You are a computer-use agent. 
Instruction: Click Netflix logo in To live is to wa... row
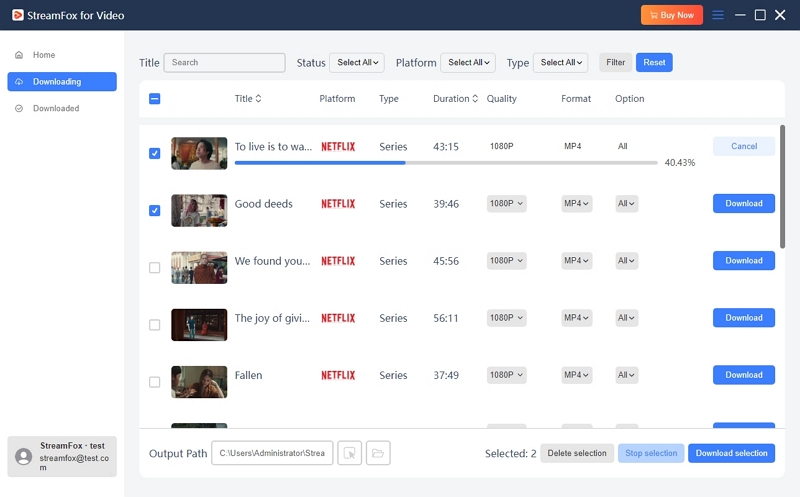point(338,146)
